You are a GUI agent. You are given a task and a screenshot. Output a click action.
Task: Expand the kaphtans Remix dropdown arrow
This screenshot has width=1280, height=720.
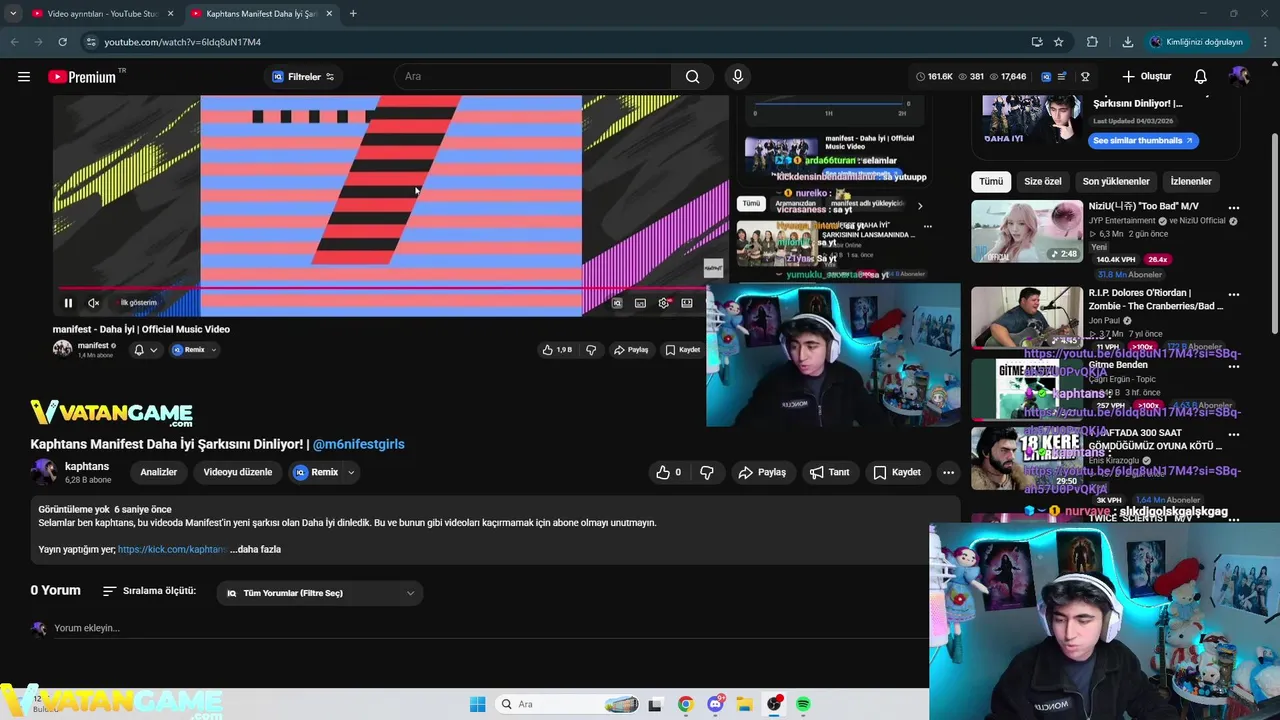tap(351, 472)
